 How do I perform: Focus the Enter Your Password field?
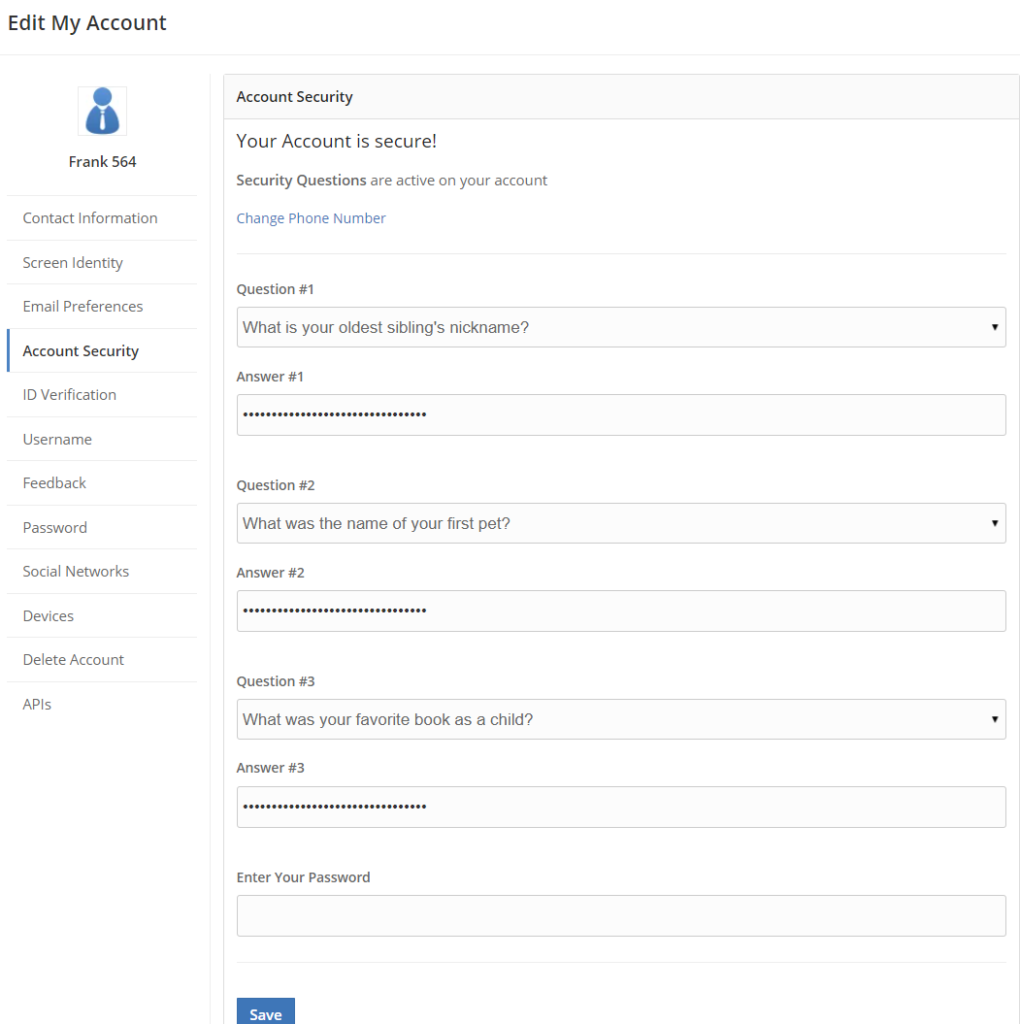pos(620,915)
